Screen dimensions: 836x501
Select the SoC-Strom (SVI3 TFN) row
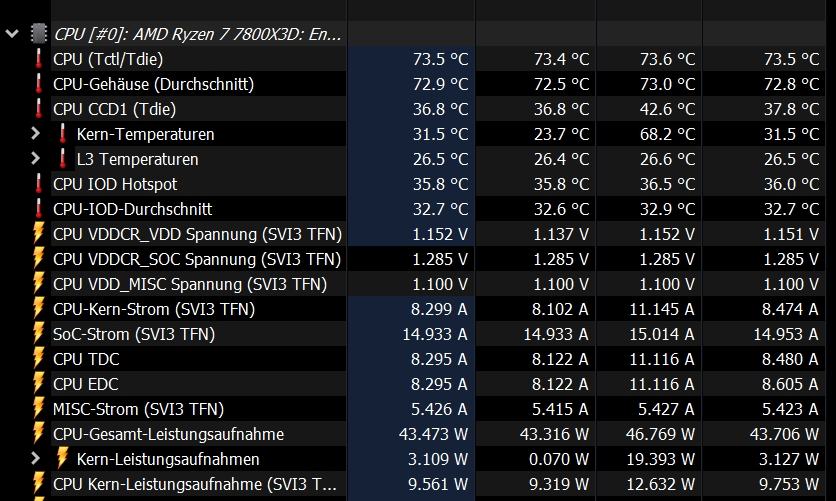point(134,334)
